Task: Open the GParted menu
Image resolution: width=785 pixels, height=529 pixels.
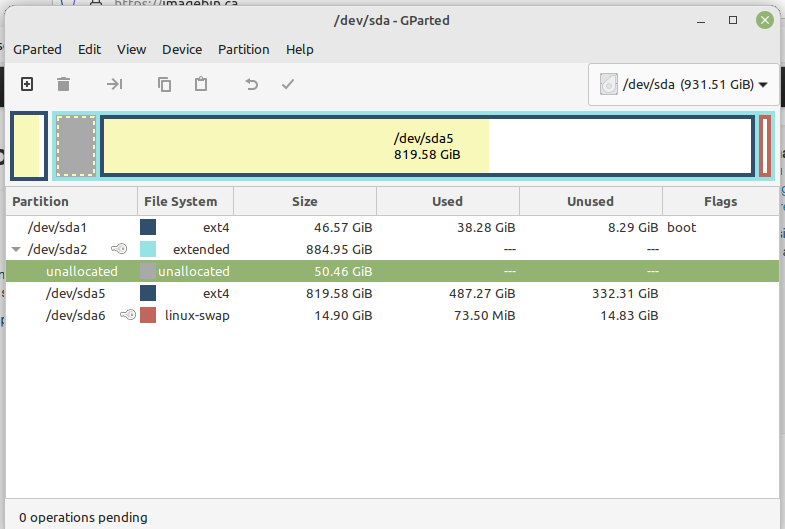Action: (37, 50)
